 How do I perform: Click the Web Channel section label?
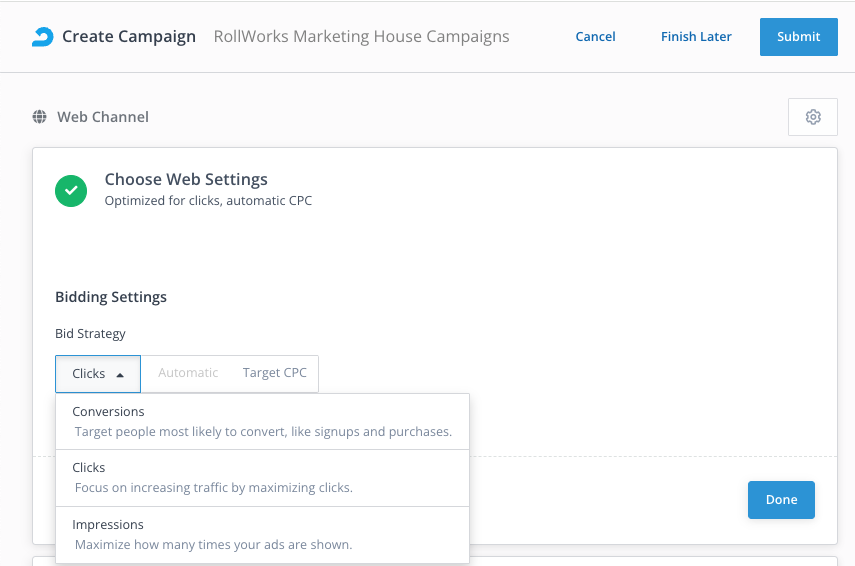coord(102,117)
